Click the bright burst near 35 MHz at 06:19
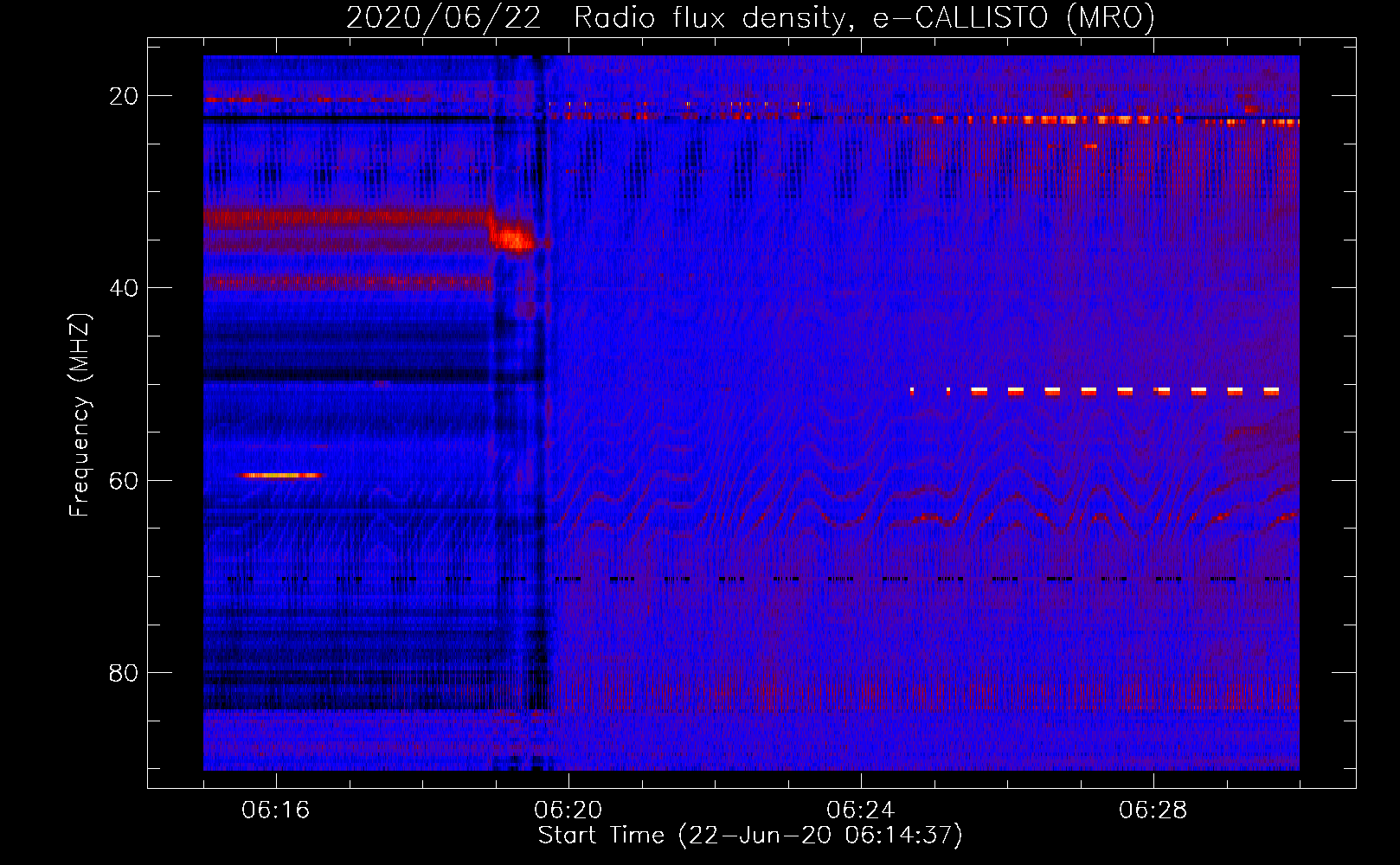The width and height of the screenshot is (1400, 865). click(514, 238)
